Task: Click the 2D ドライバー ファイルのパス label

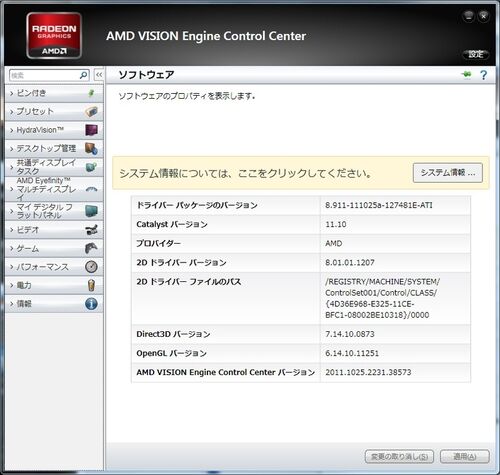Action: (x=189, y=282)
